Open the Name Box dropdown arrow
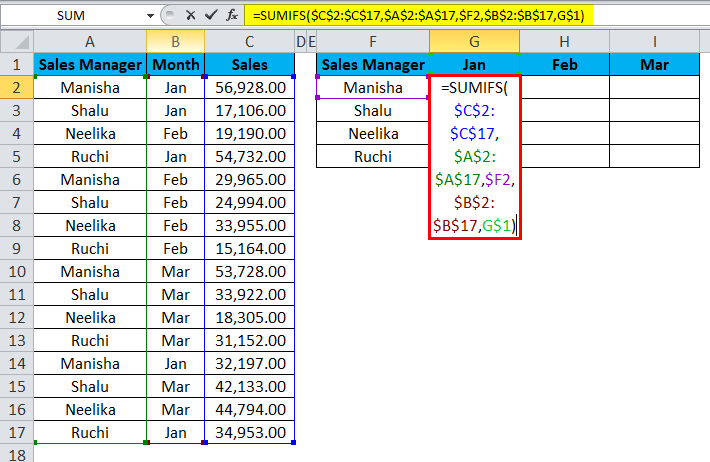The height and width of the screenshot is (462, 710). click(x=150, y=16)
